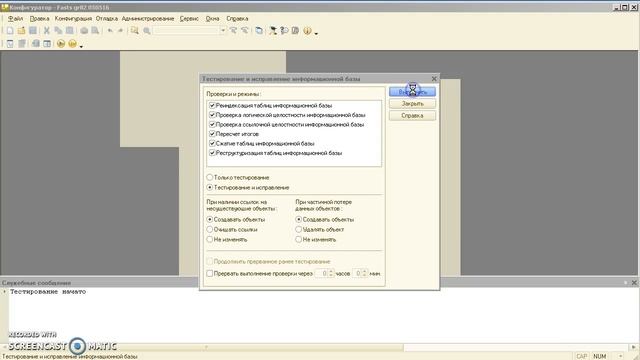The image size is (640, 360).
Task: Click the toolbar search text field
Action: point(187,31)
